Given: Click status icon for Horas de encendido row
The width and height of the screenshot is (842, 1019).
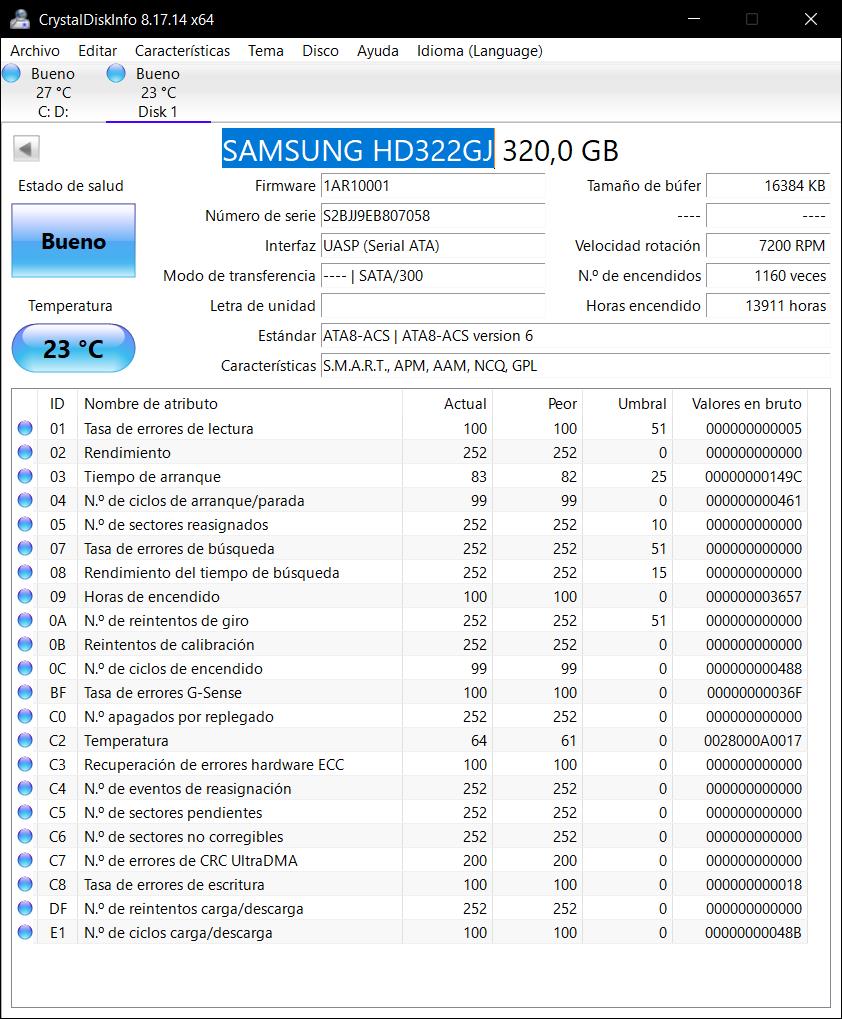Looking at the screenshot, I should pos(25,597).
